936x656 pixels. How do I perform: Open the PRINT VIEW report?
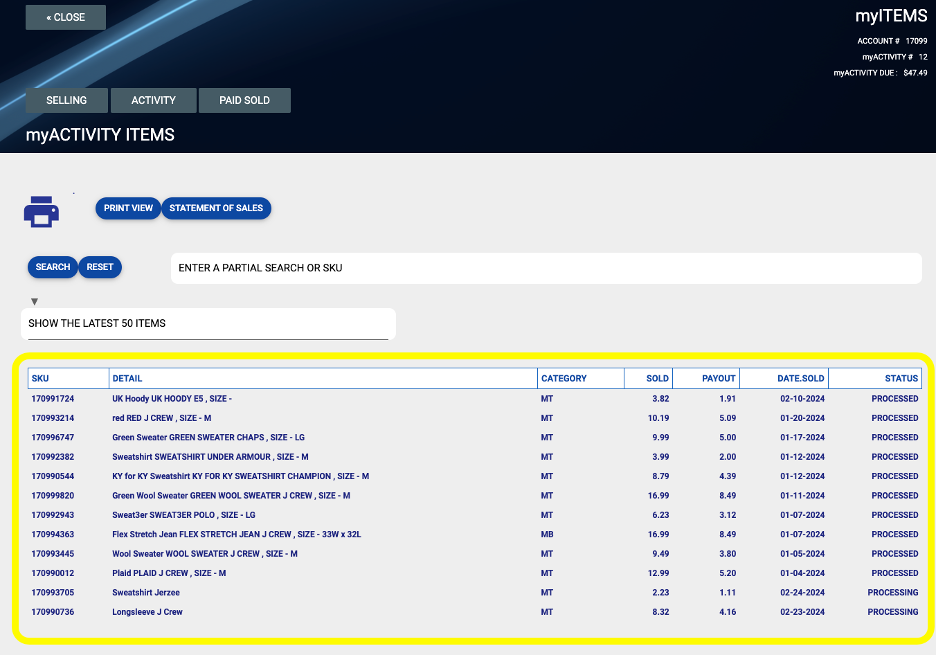[x=128, y=208]
